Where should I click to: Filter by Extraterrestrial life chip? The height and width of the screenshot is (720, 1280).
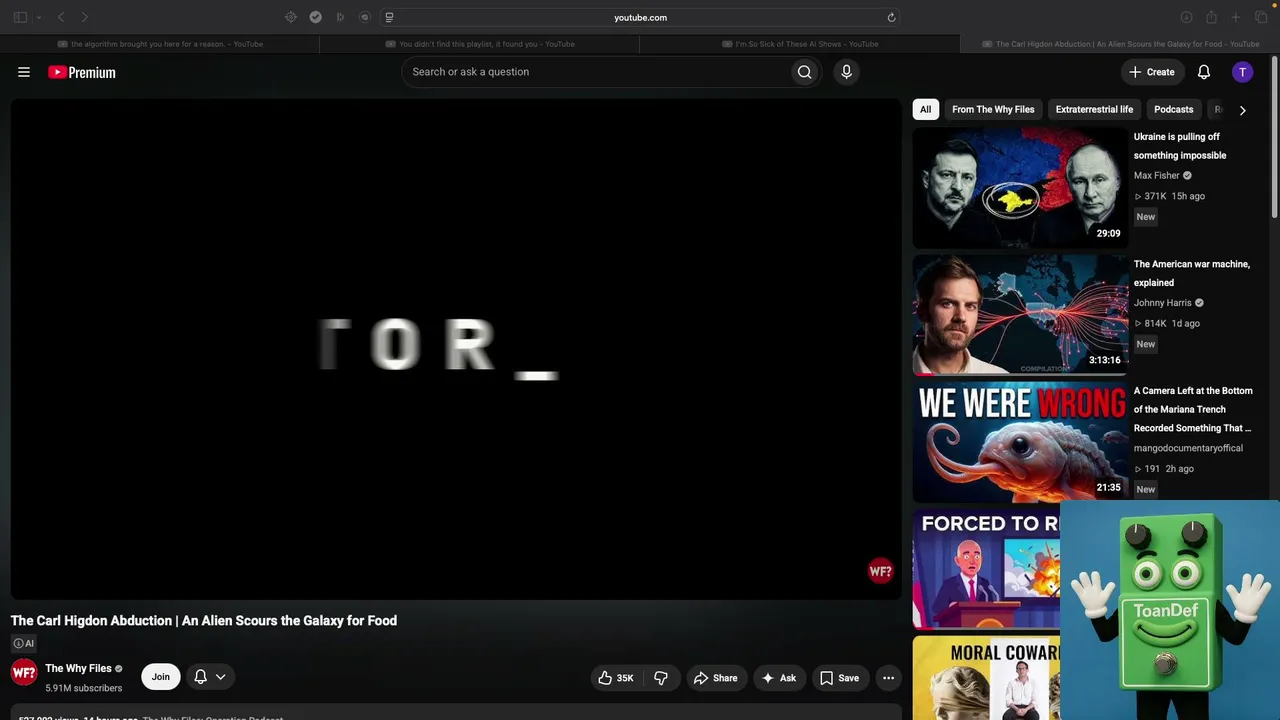click(1094, 110)
